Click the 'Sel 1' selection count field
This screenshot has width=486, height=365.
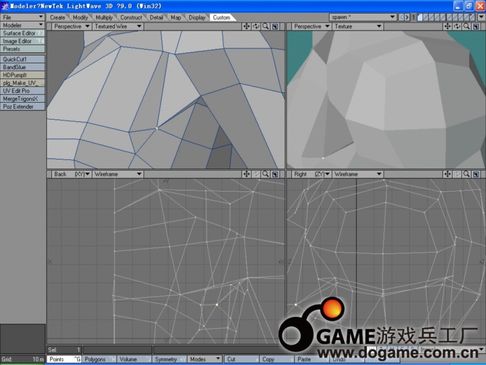[x=64, y=350]
